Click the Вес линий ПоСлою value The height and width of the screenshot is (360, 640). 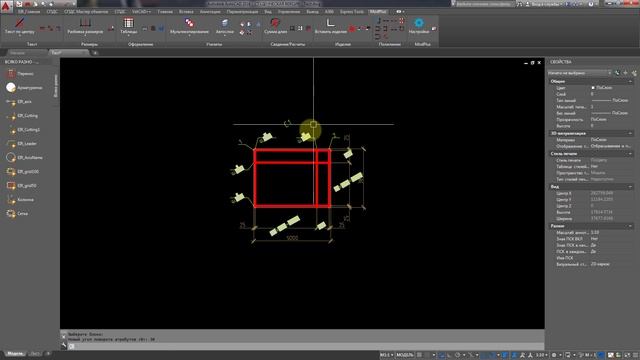pyautogui.click(x=610, y=113)
